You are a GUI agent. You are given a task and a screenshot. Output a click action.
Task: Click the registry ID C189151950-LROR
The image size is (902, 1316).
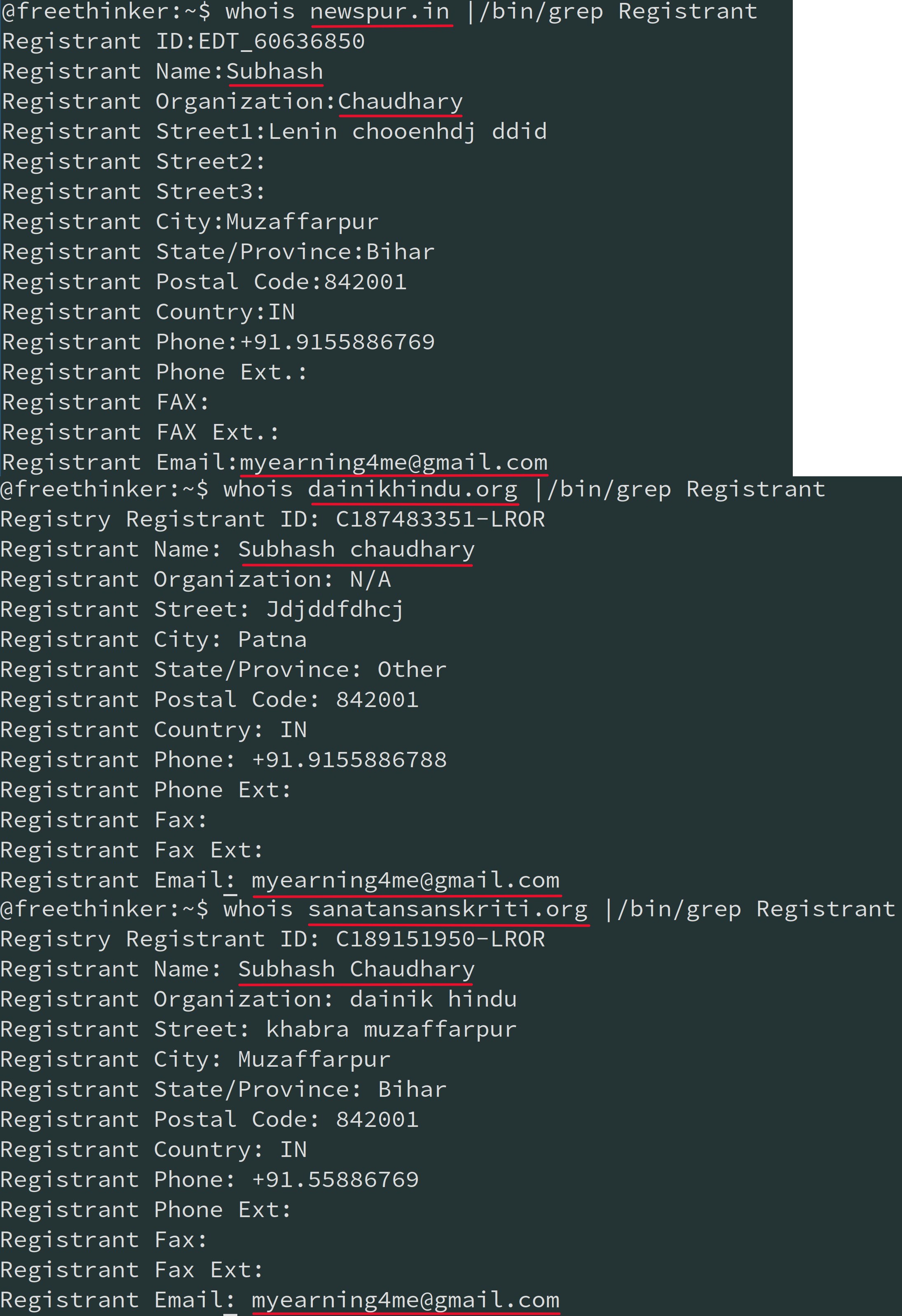pyautogui.click(x=440, y=939)
